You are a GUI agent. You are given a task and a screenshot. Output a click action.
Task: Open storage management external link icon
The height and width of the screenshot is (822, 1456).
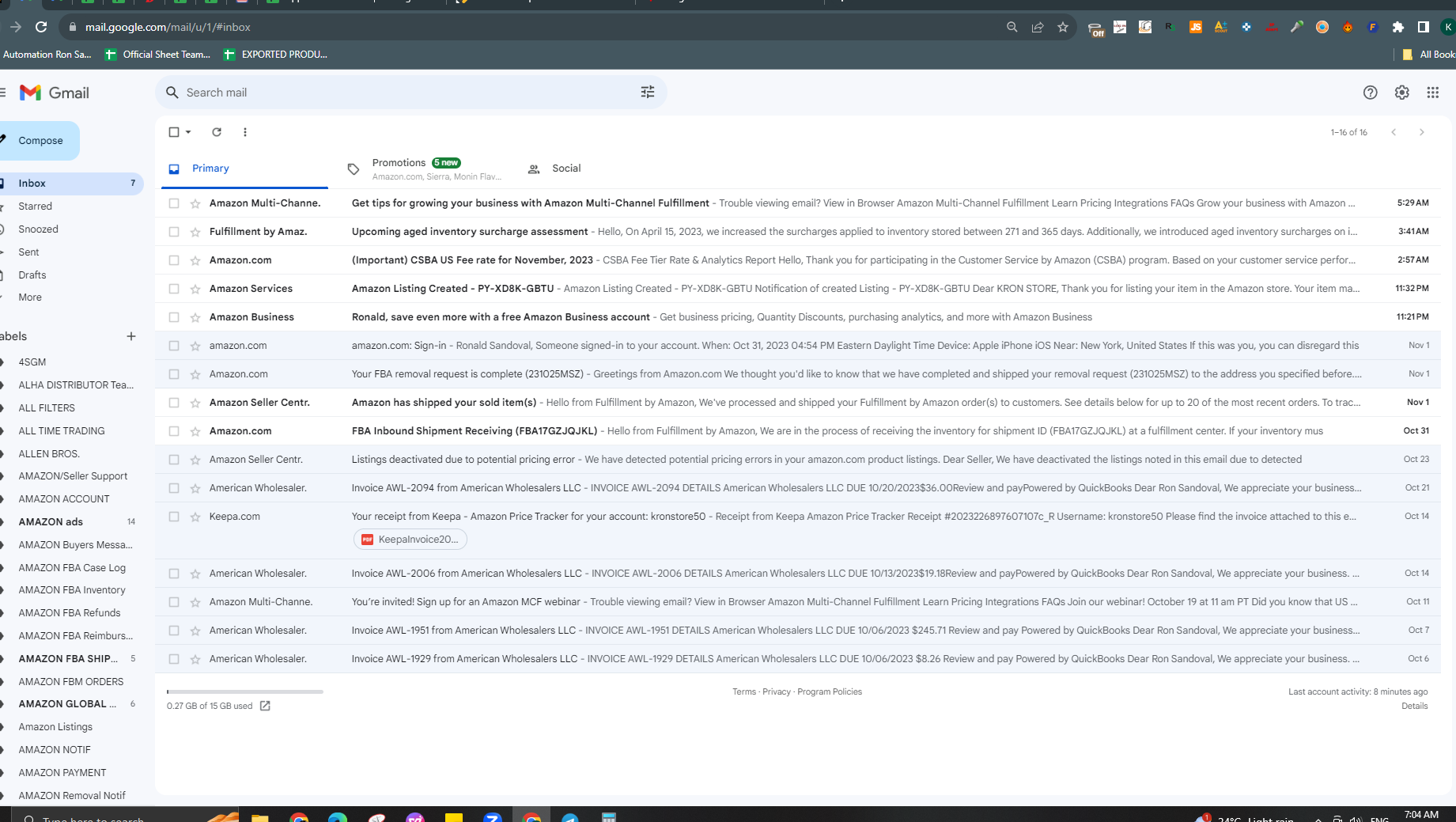pyautogui.click(x=265, y=706)
